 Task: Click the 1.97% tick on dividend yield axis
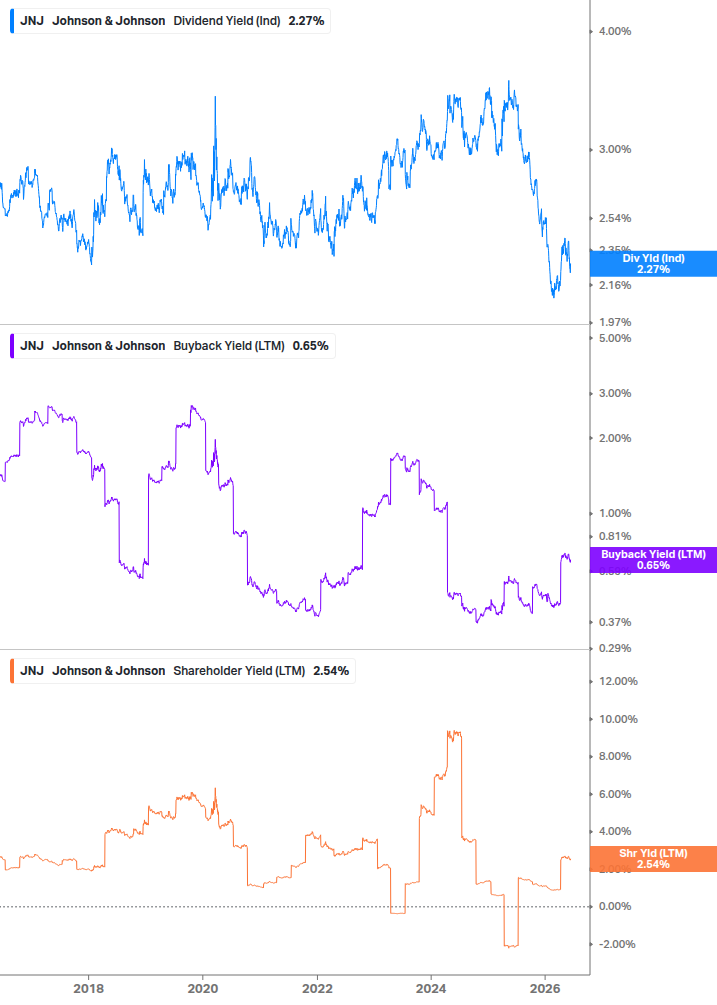[615, 322]
